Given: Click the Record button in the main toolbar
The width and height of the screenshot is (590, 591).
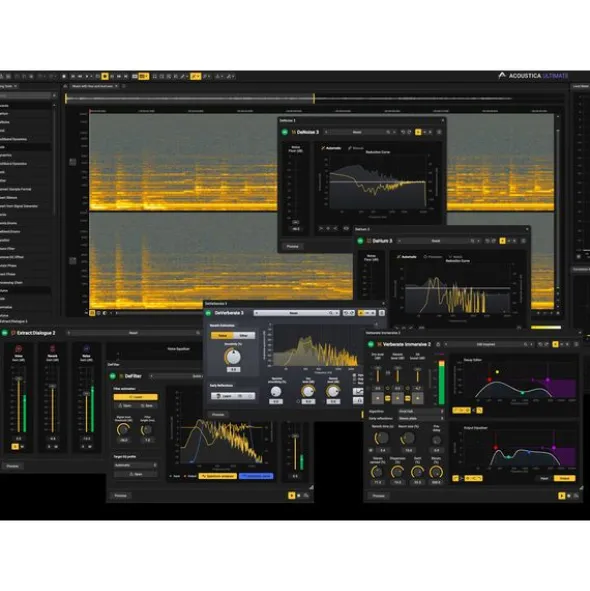Looking at the screenshot, I should point(64,77).
